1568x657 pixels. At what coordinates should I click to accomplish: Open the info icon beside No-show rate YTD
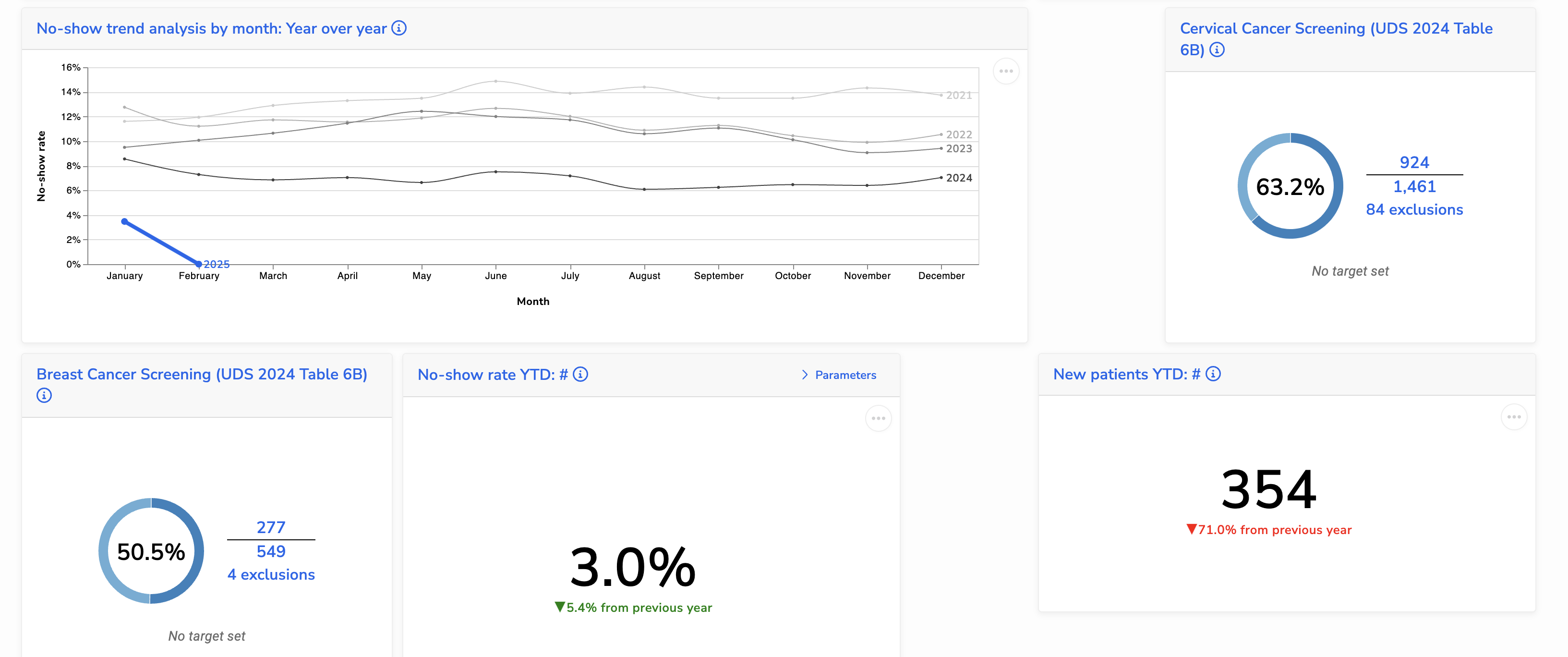click(580, 375)
